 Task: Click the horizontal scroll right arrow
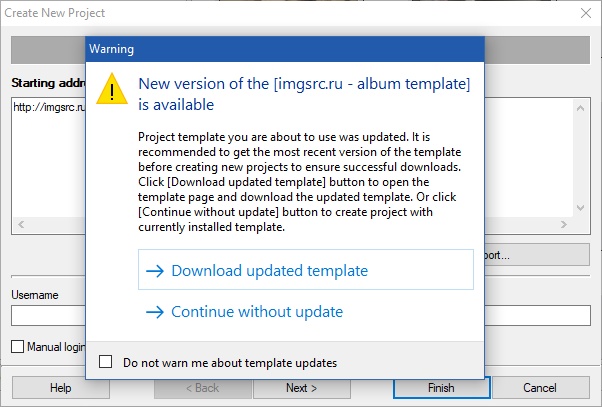[564, 224]
